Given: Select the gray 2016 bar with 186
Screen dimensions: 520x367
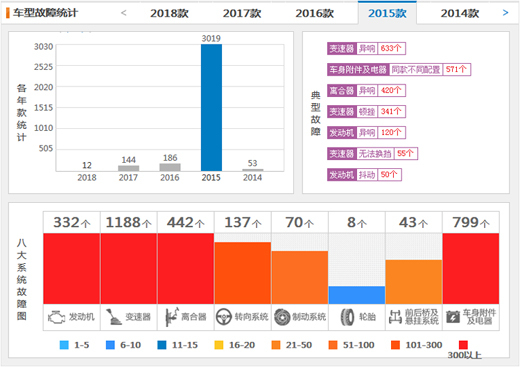Looking at the screenshot, I should coord(170,167).
